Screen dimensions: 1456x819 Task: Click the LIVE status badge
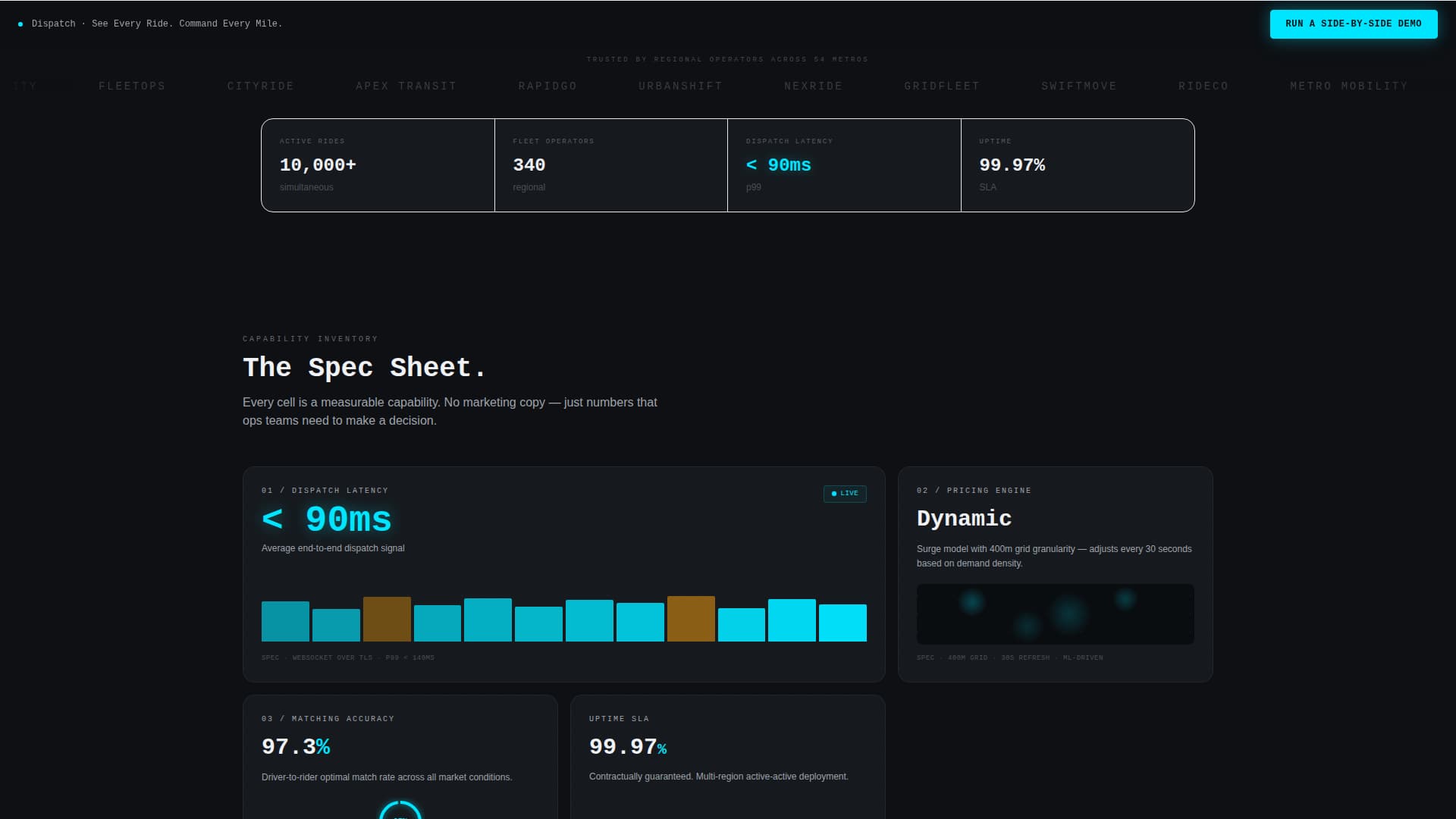(x=845, y=494)
